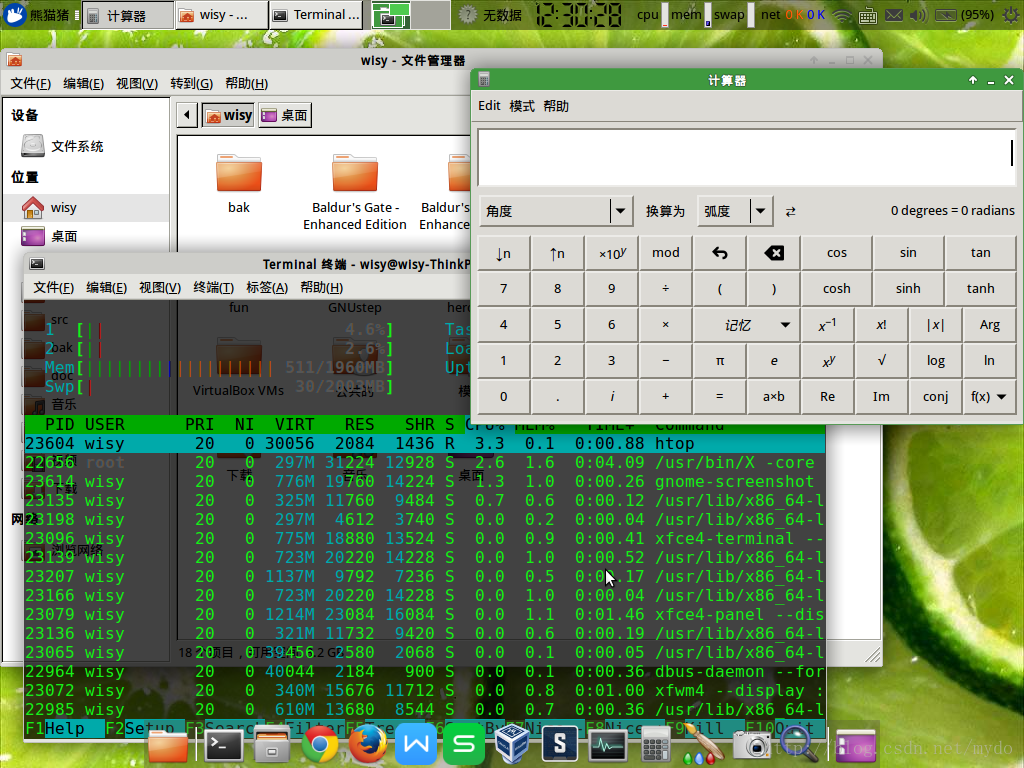This screenshot has width=1024, height=768.
Task: Toggle the workspace switcher in top panel
Action: [x=411, y=15]
